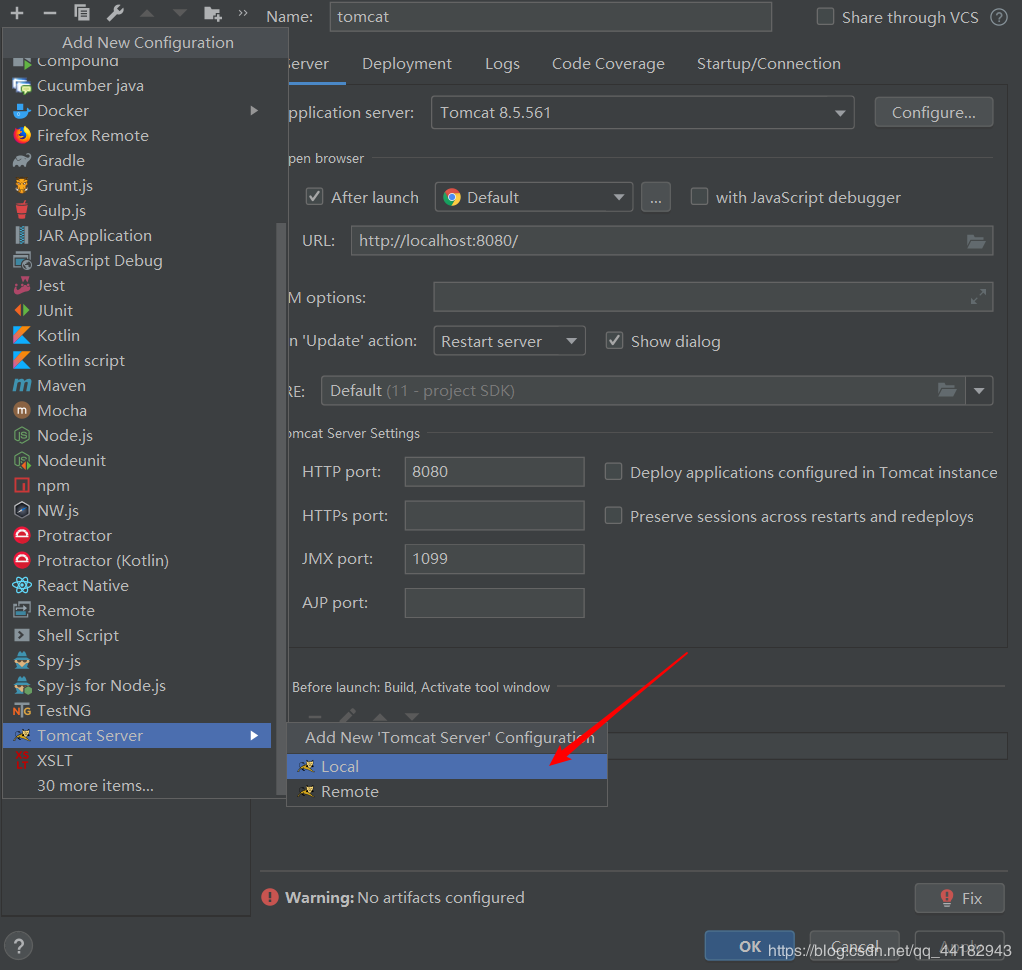
Task: Switch to the Logs tab
Action: 502,64
